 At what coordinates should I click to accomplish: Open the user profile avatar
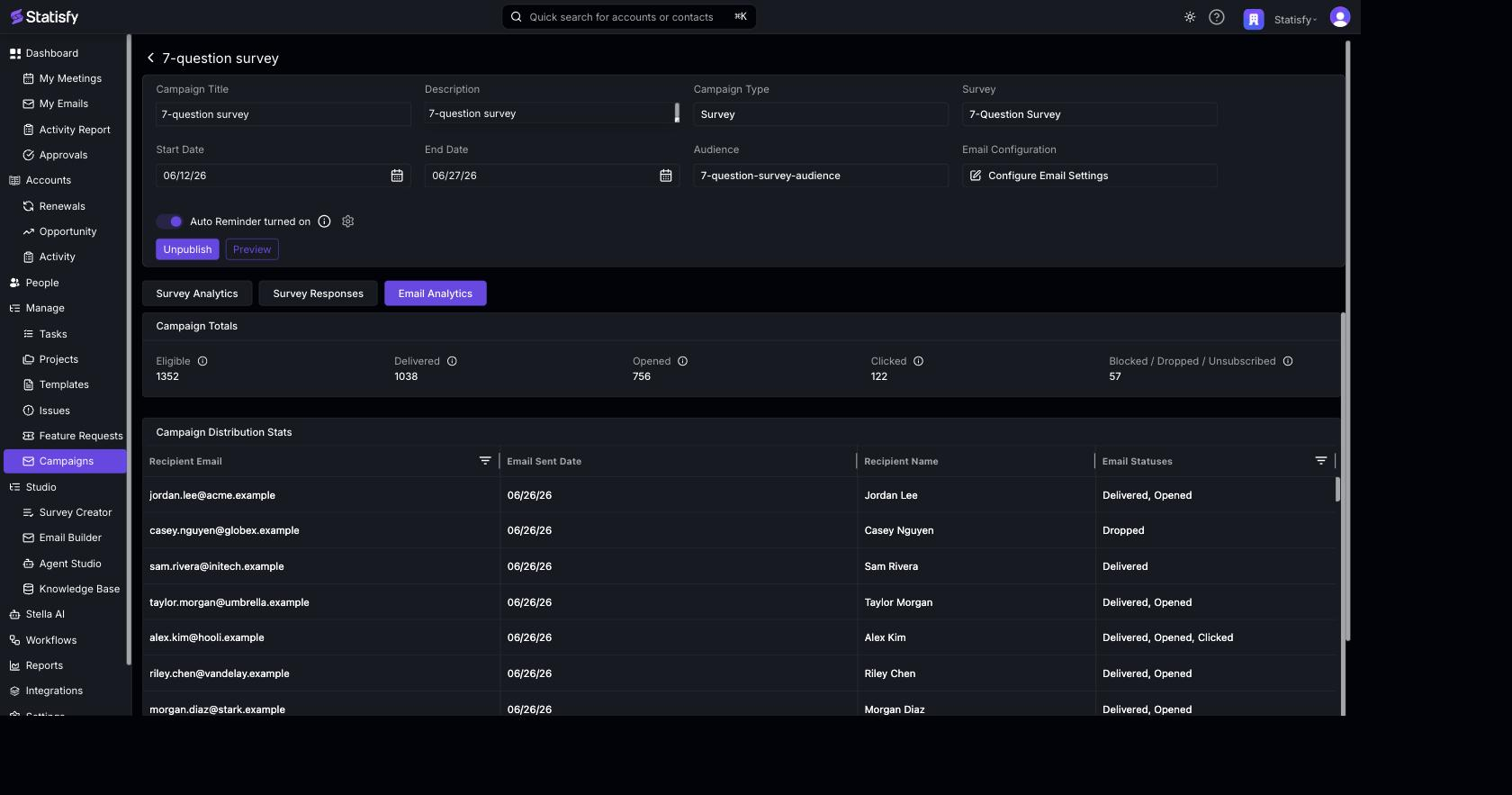(x=1340, y=17)
